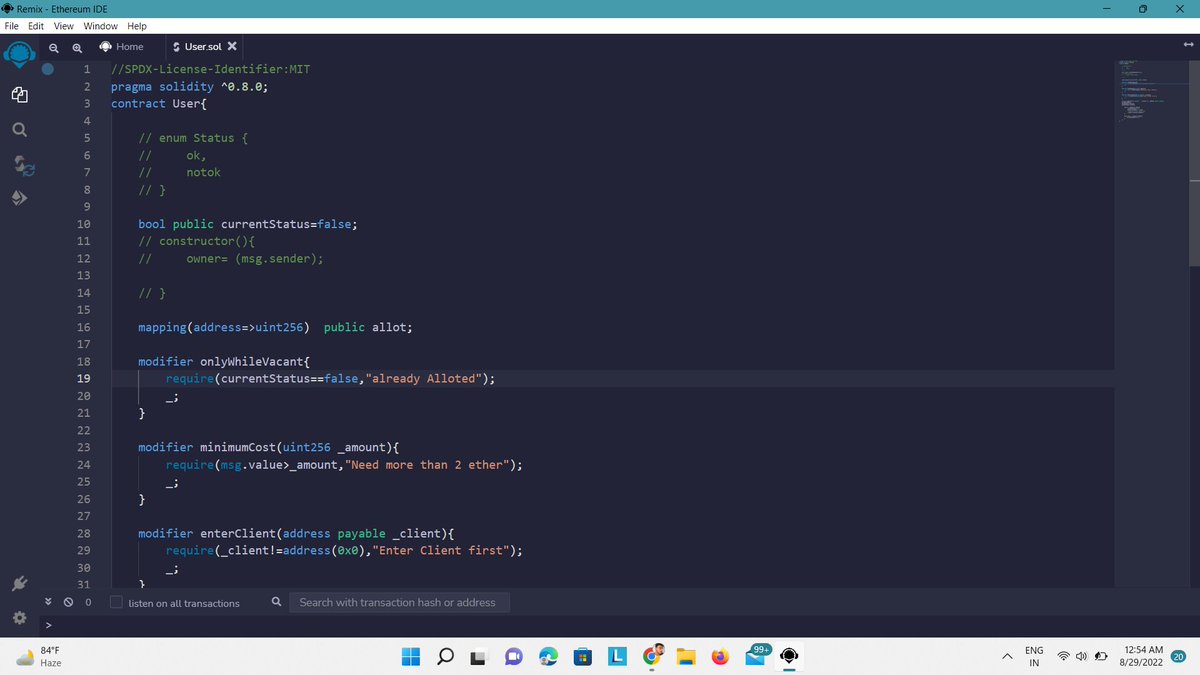The width and height of the screenshot is (1200, 675).
Task: Click 'contract User{' code line
Action: pos(158,103)
